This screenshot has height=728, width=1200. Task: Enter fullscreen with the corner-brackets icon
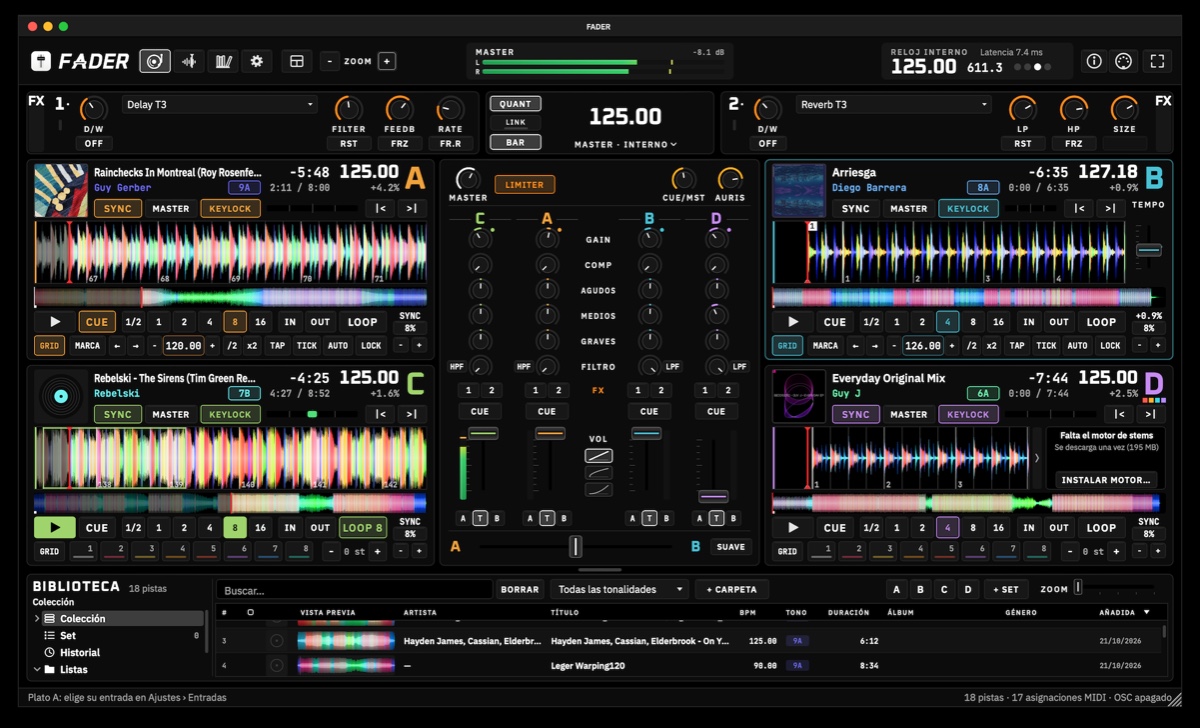coord(1157,61)
